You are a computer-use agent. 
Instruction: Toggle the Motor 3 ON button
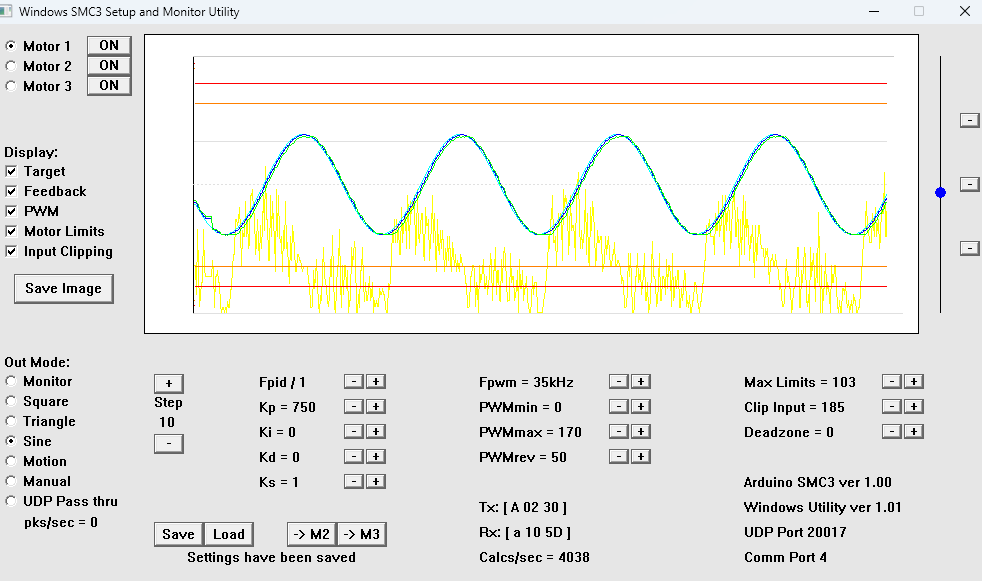click(109, 86)
